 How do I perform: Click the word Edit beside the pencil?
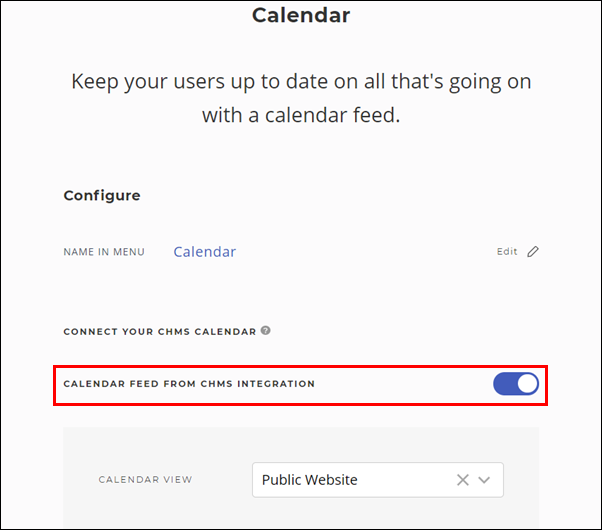(507, 252)
